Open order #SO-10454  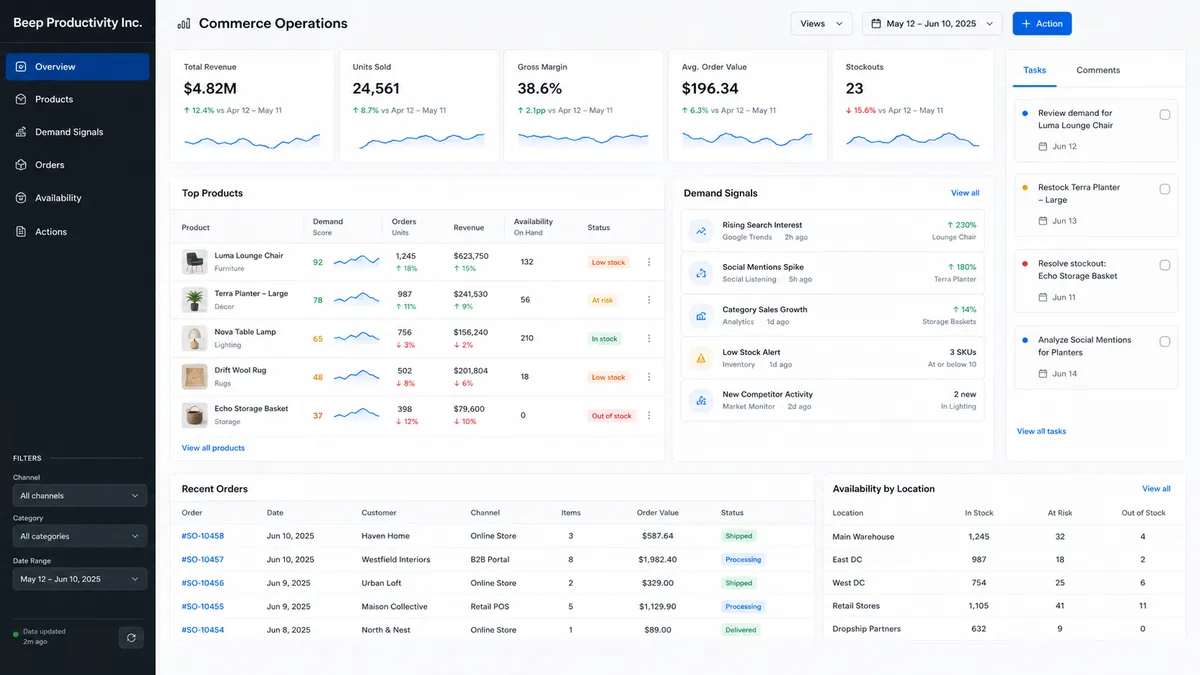[203, 630]
